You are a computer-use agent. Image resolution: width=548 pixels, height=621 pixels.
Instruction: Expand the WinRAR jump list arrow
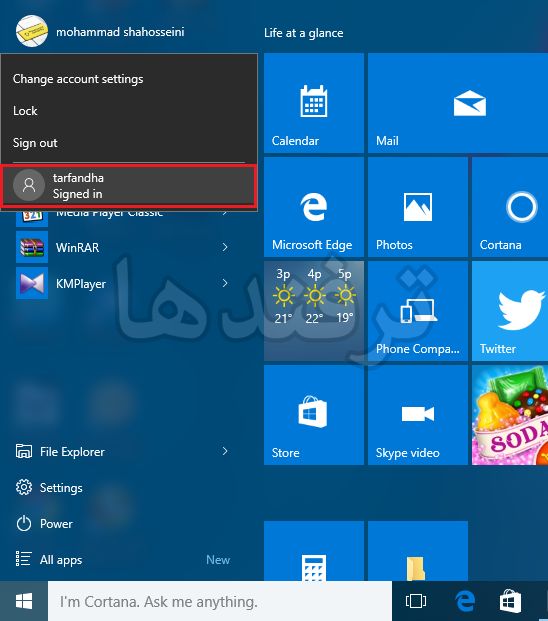tap(225, 247)
